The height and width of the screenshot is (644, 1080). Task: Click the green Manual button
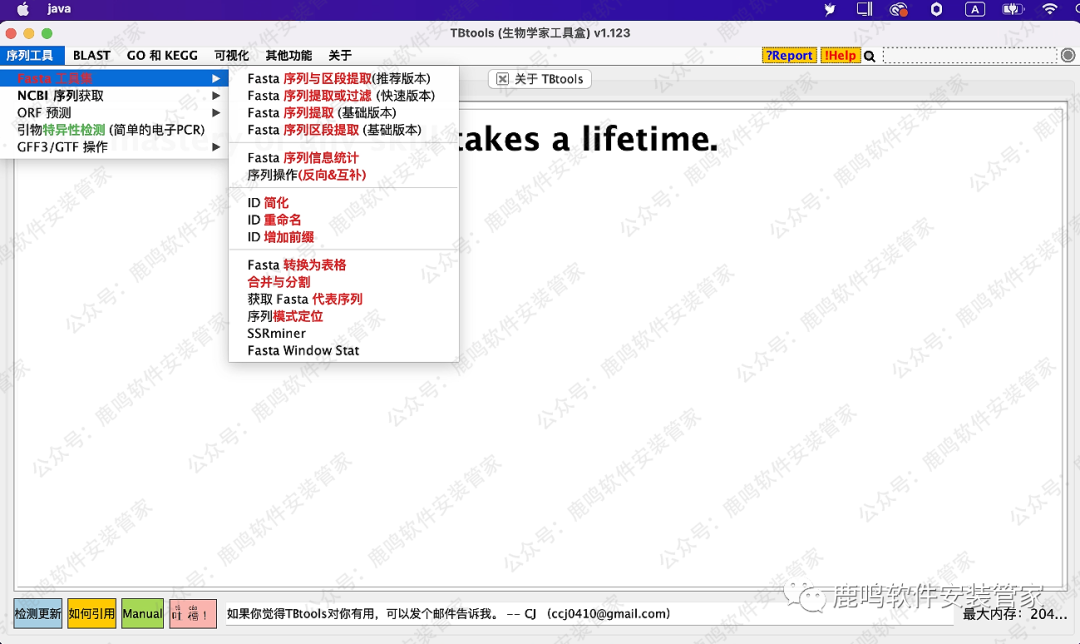pos(142,613)
